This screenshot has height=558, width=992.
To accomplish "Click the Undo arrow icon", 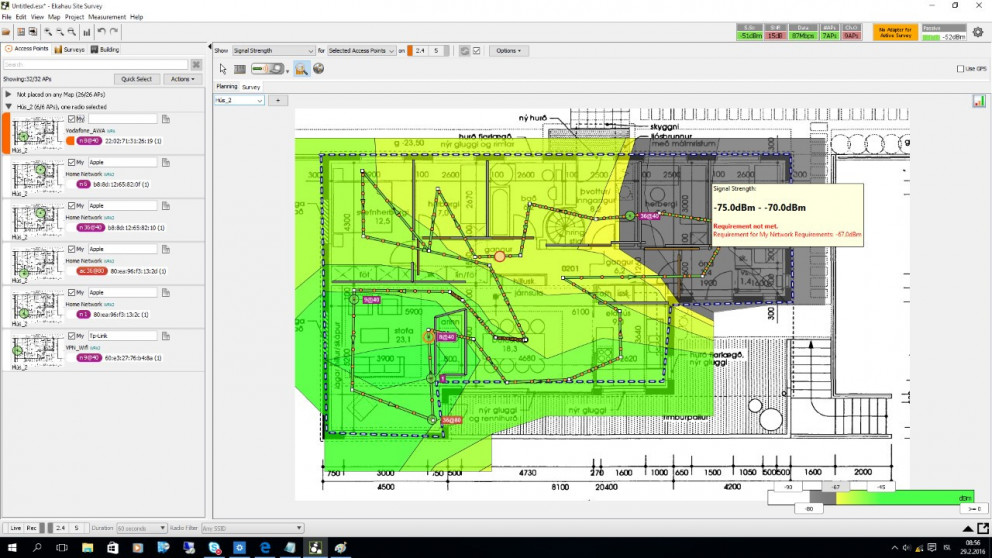I will point(101,32).
